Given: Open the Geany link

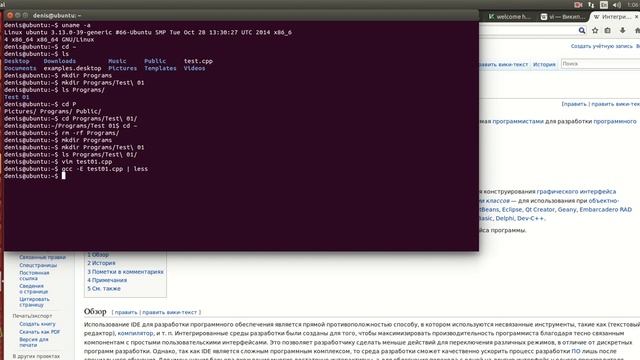Looking at the screenshot, I should coord(567,209).
